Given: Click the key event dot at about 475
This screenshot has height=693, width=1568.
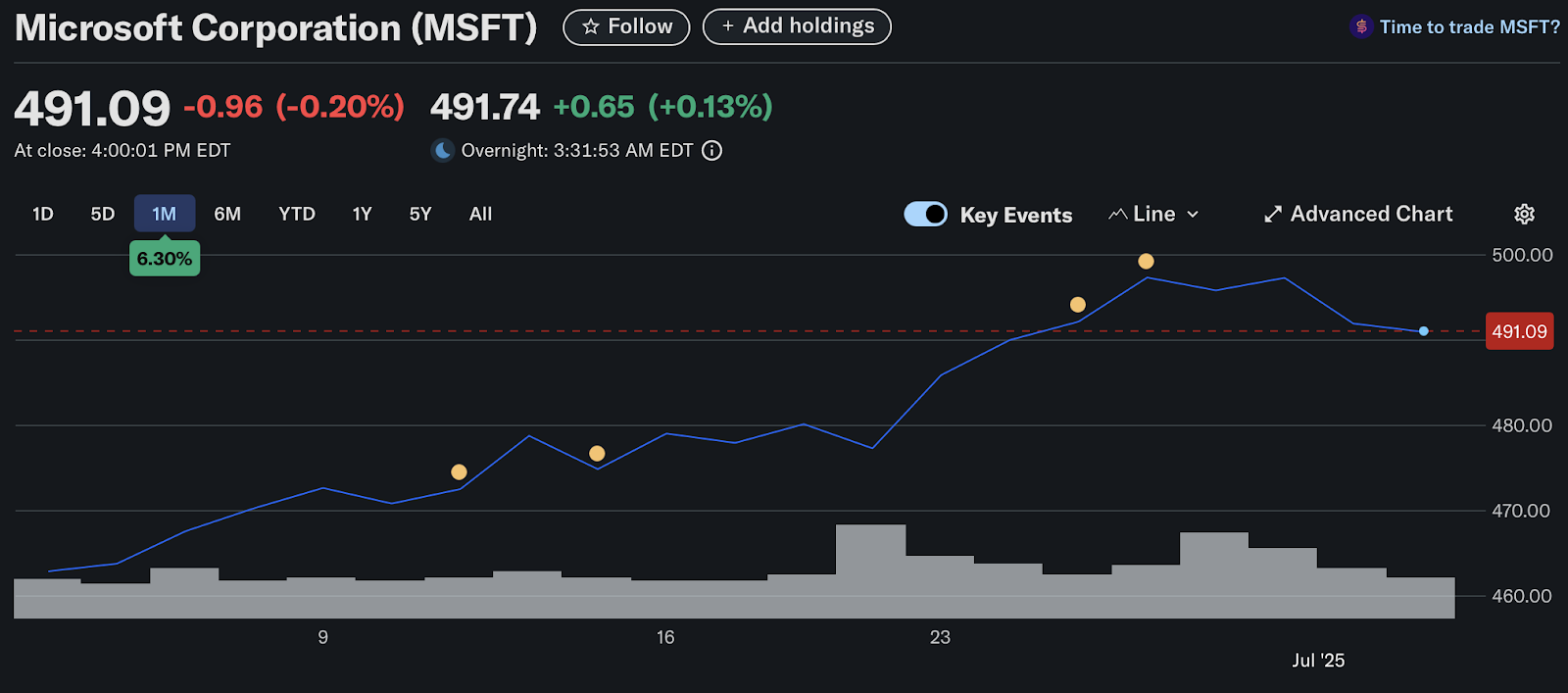Looking at the screenshot, I should click(x=597, y=454).
